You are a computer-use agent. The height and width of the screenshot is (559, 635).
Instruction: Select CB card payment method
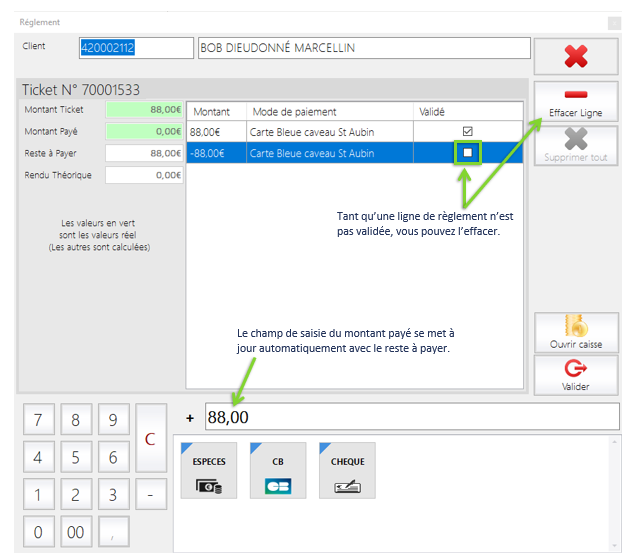click(278, 471)
